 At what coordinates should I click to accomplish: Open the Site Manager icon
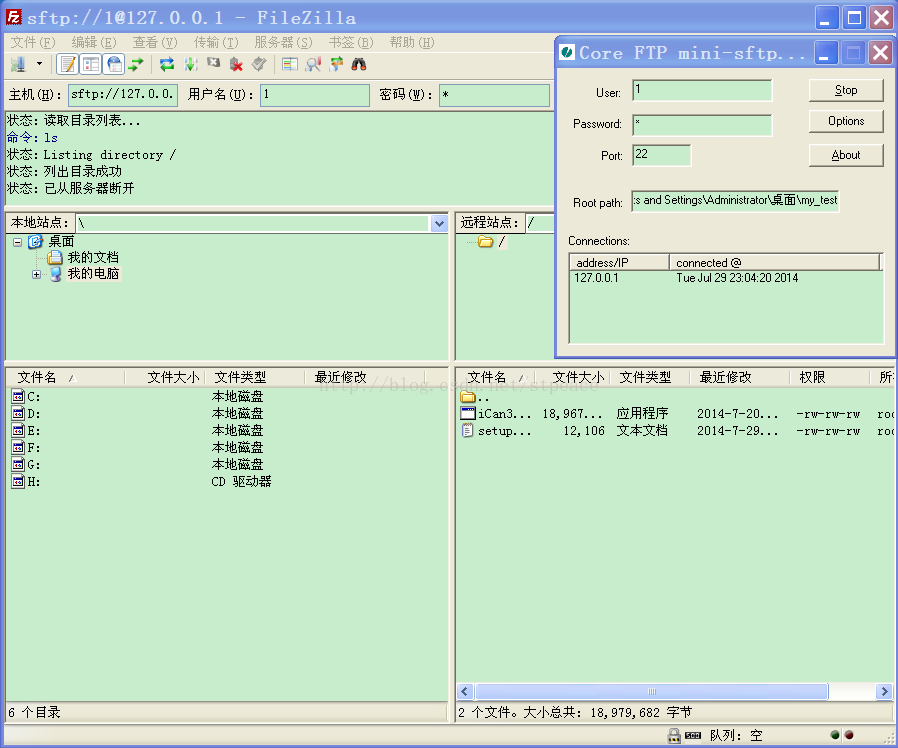click(18, 64)
